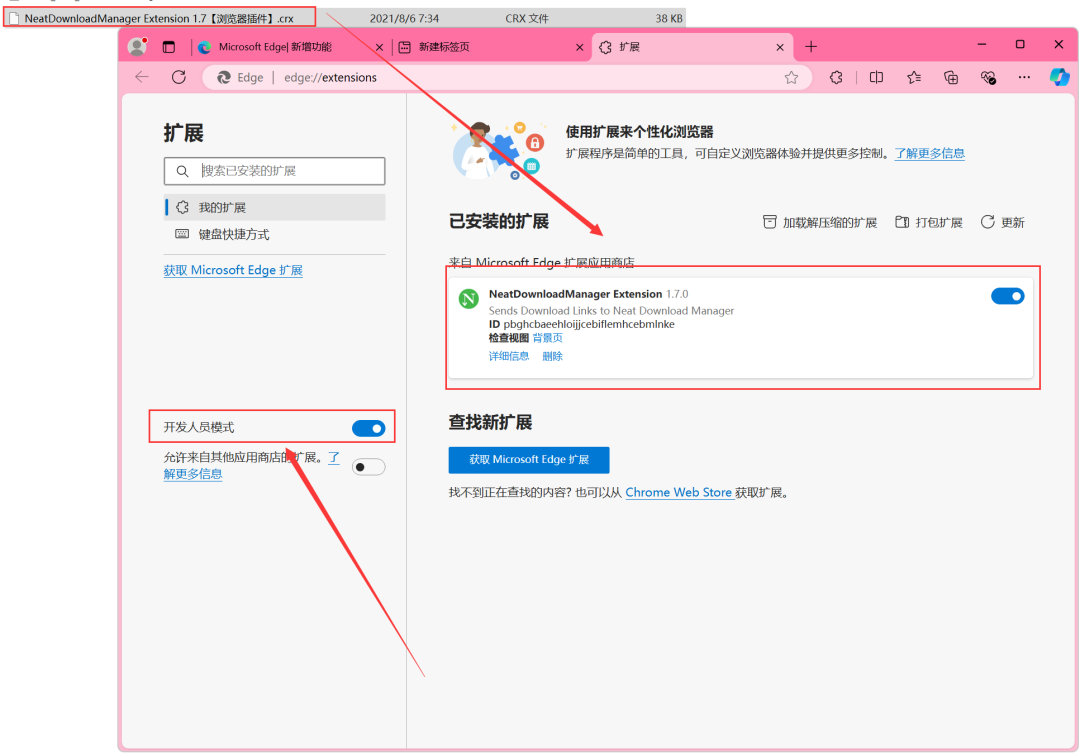Click the search magnifier icon
The image size is (1080, 754).
tap(183, 171)
